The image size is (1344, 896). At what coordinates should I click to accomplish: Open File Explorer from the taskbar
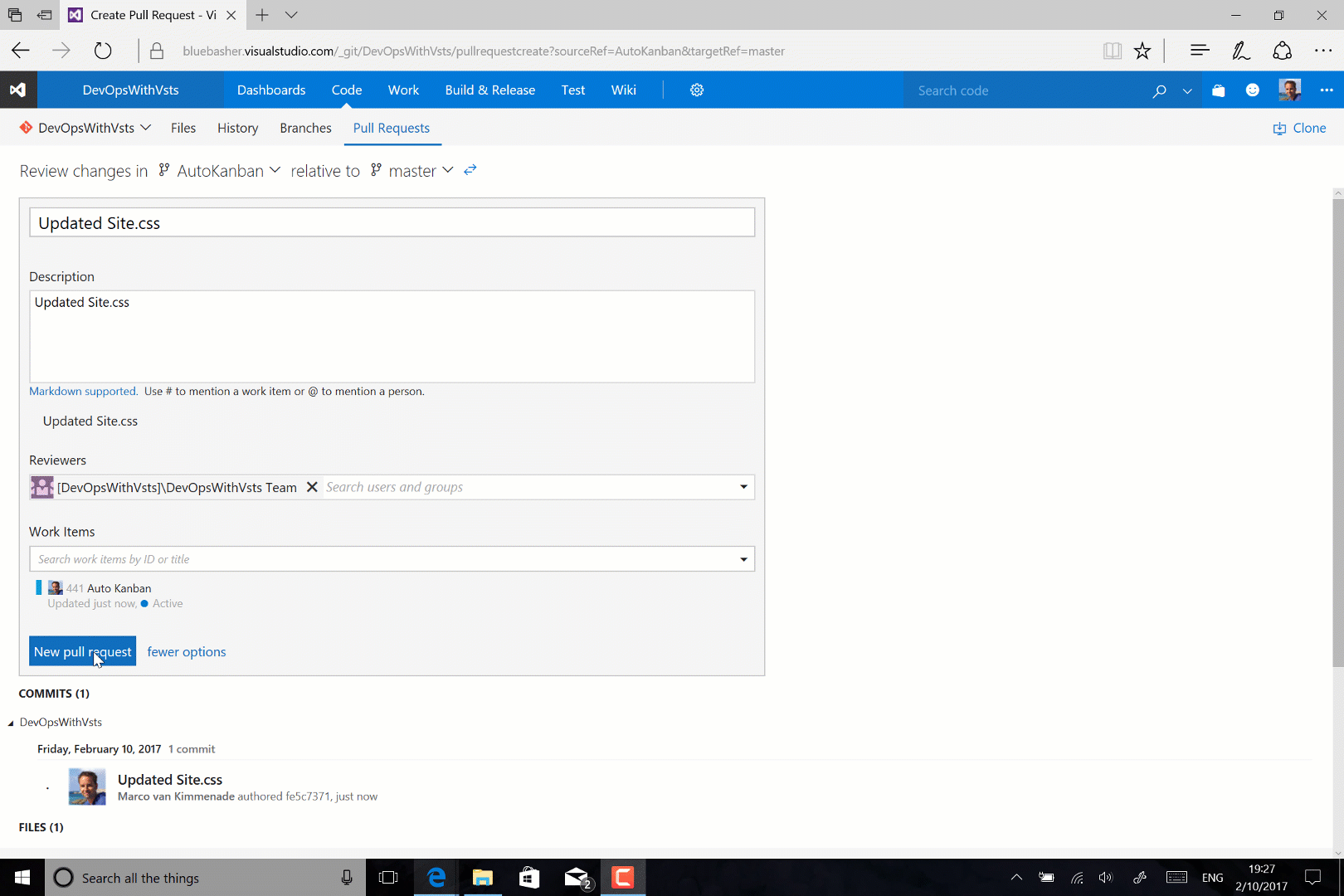pyautogui.click(x=483, y=878)
